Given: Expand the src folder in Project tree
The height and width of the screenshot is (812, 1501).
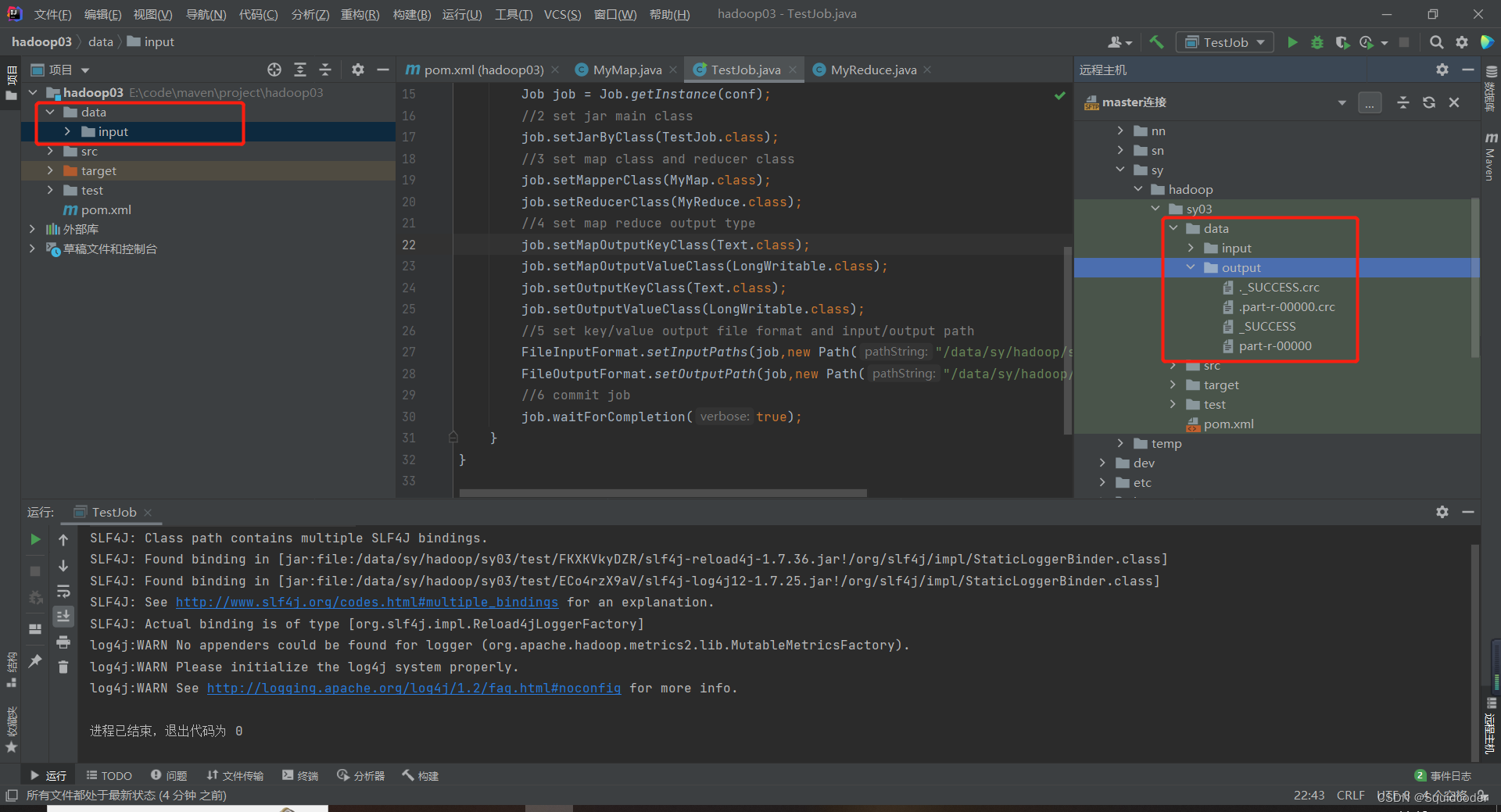Looking at the screenshot, I should [49, 151].
